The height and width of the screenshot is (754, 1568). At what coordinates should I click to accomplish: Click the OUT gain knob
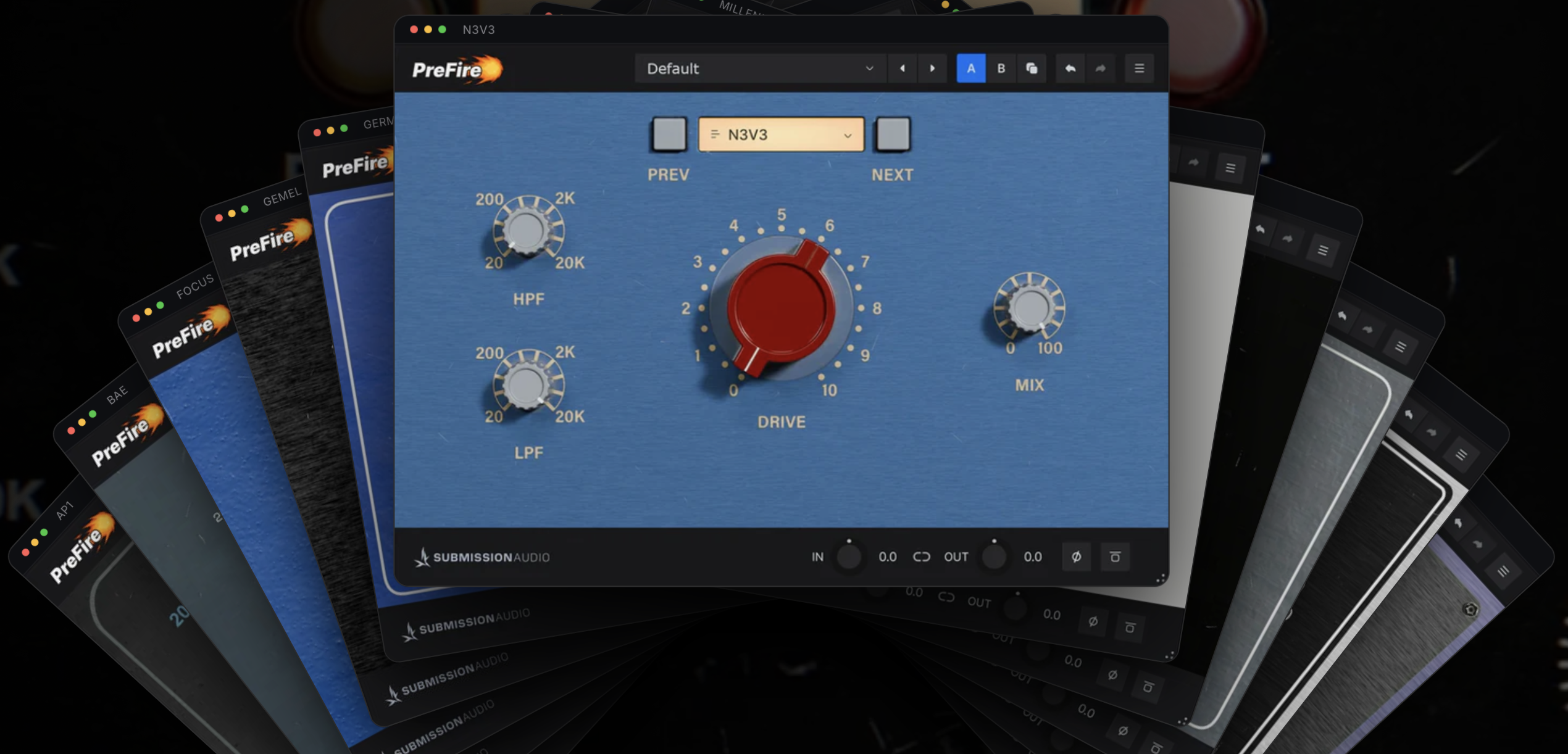coord(994,557)
